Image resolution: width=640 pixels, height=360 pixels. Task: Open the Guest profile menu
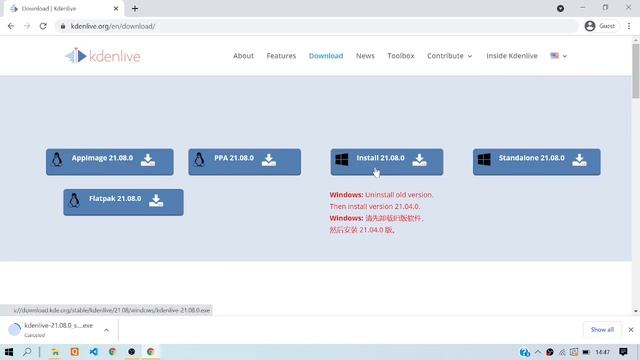[600, 26]
